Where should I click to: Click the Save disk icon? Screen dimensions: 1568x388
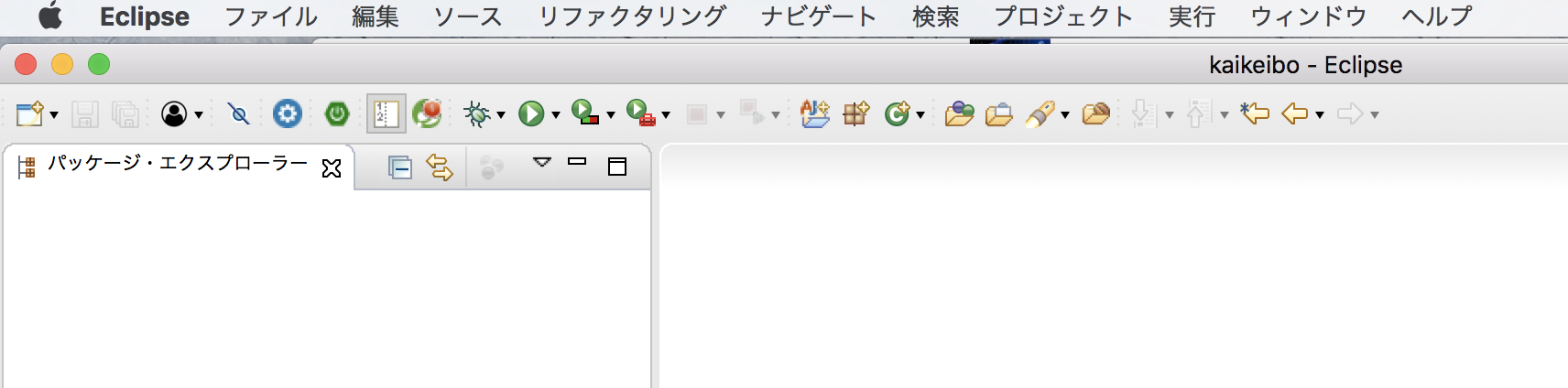click(x=85, y=113)
